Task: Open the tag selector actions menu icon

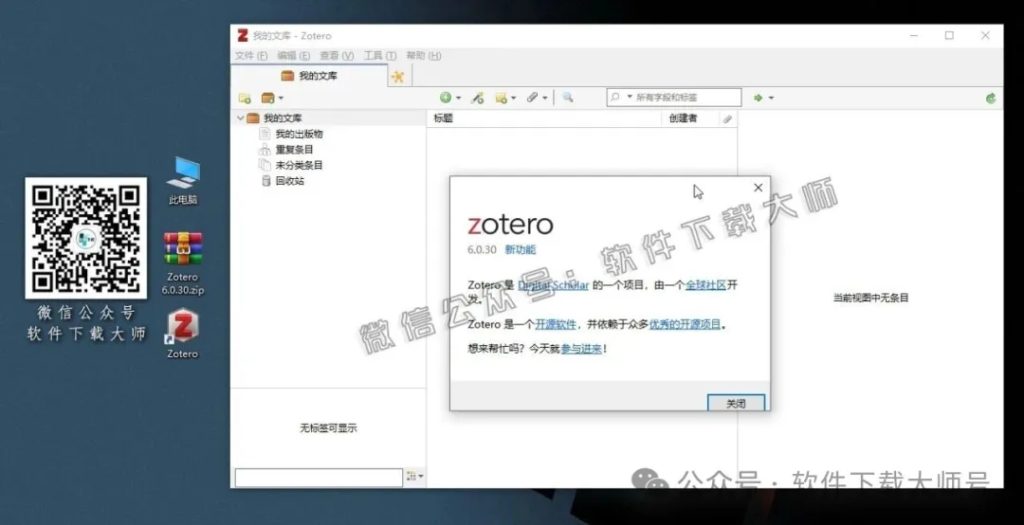Action: [414, 477]
